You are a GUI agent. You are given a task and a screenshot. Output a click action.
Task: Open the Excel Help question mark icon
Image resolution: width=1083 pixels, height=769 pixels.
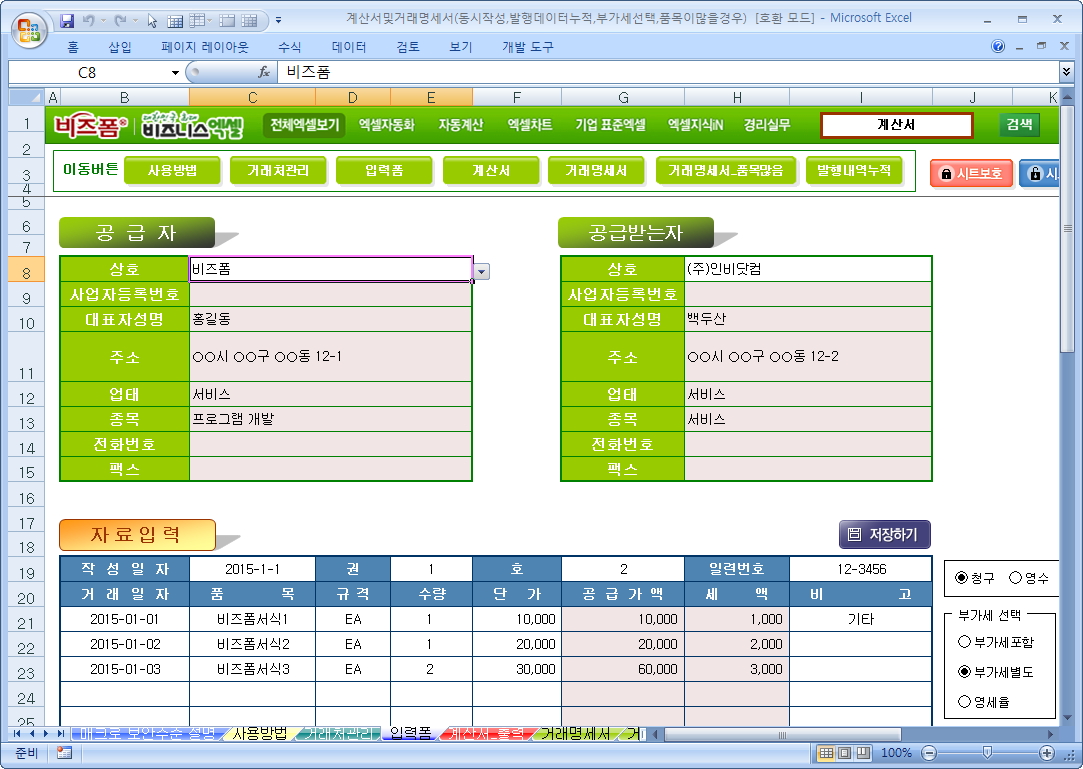point(998,46)
